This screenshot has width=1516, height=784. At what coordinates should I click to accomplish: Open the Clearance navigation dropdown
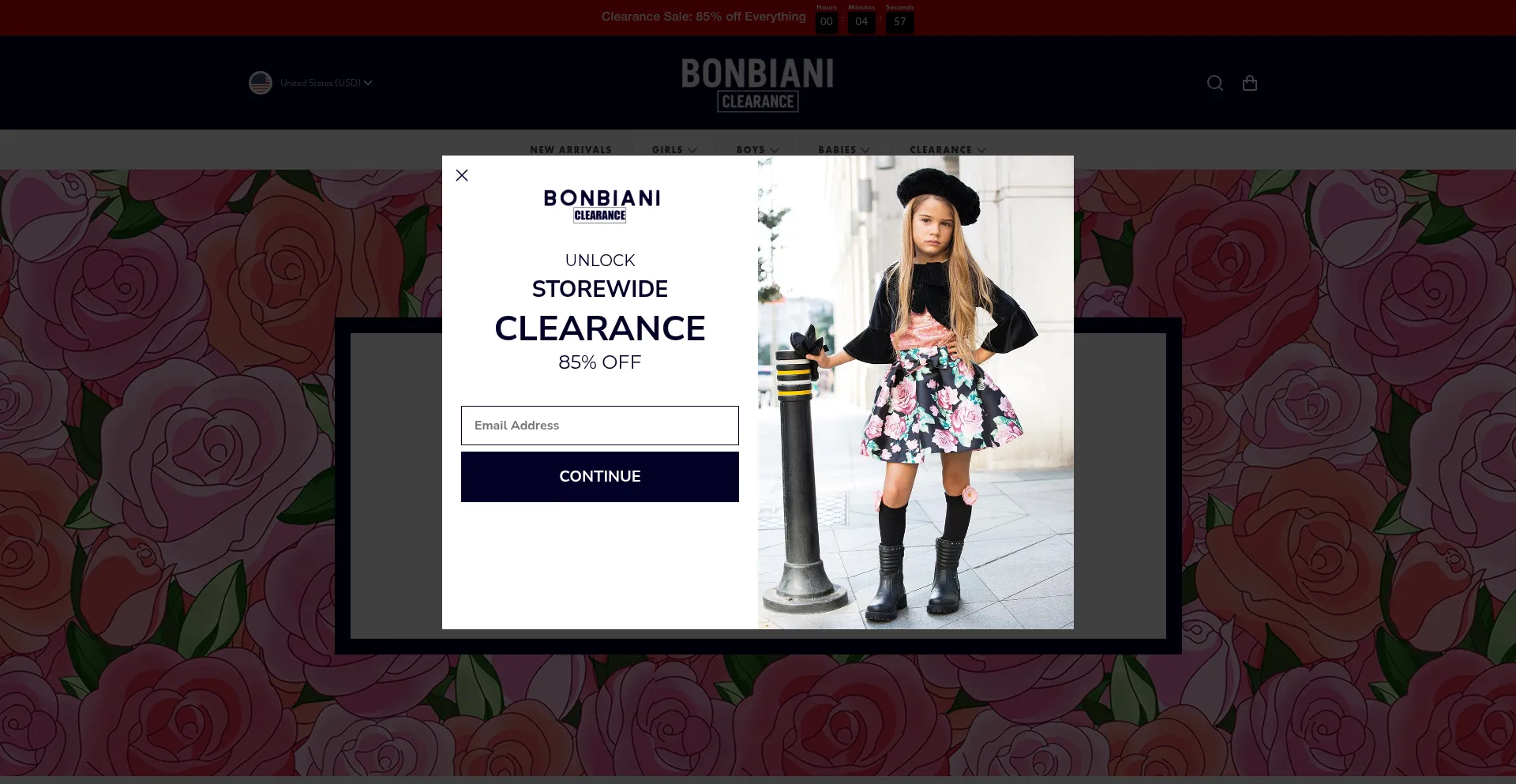pos(947,150)
